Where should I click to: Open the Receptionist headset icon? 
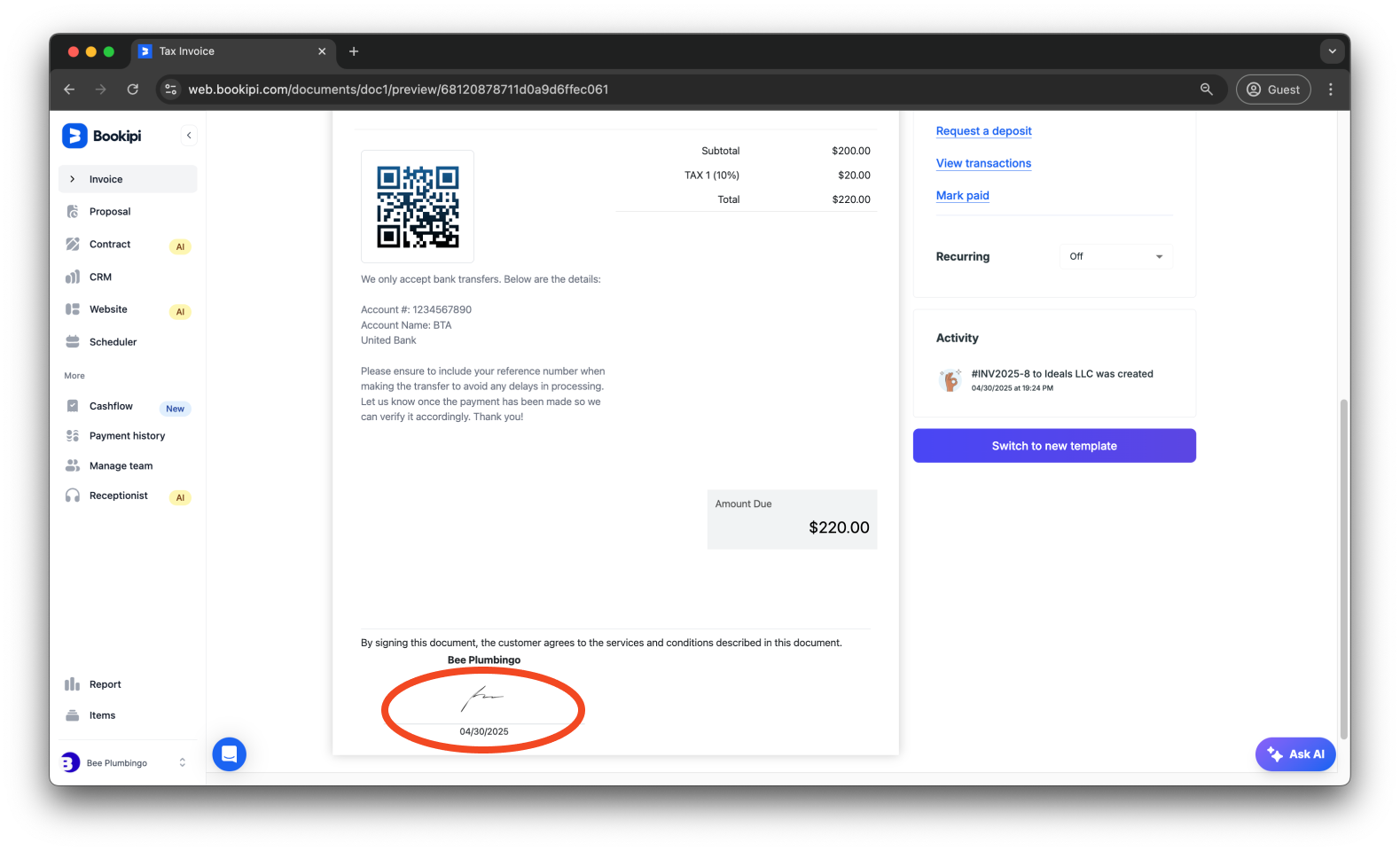pos(73,496)
